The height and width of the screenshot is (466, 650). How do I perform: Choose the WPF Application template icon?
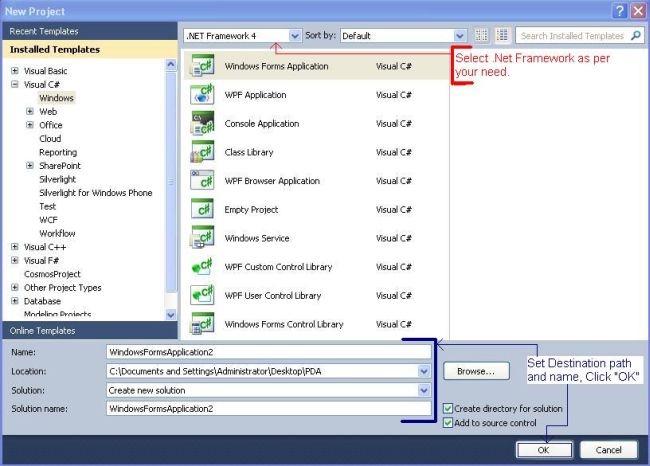click(x=202, y=95)
